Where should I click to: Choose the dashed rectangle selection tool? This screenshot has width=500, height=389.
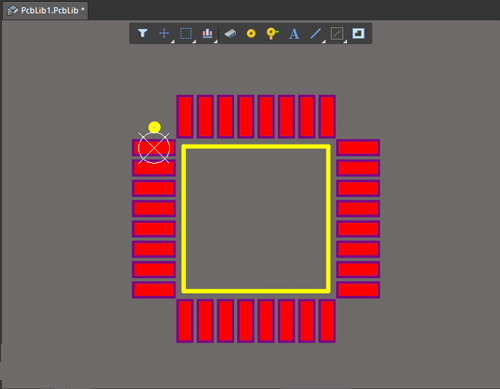[186, 33]
